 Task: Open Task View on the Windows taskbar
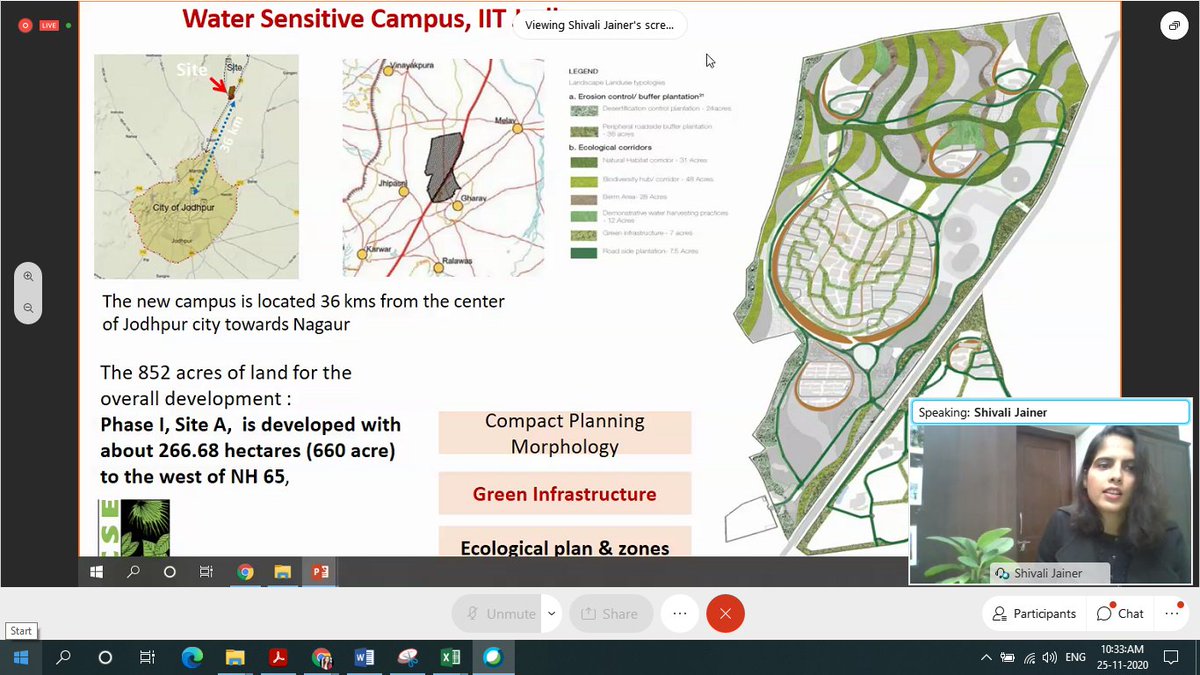click(x=147, y=657)
